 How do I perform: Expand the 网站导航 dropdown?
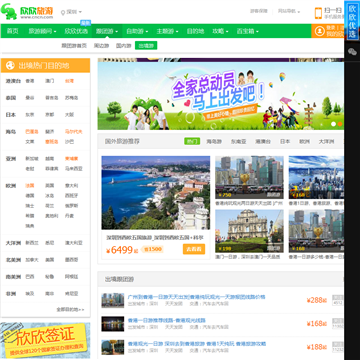tap(289, 11)
